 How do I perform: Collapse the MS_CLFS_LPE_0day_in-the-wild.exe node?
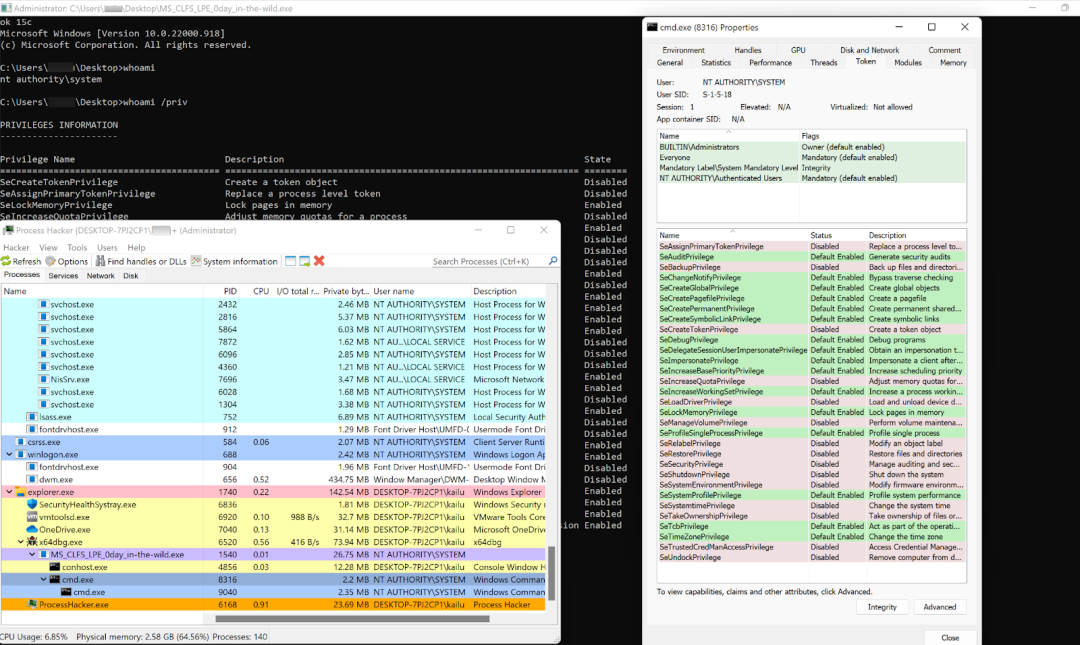[30, 554]
